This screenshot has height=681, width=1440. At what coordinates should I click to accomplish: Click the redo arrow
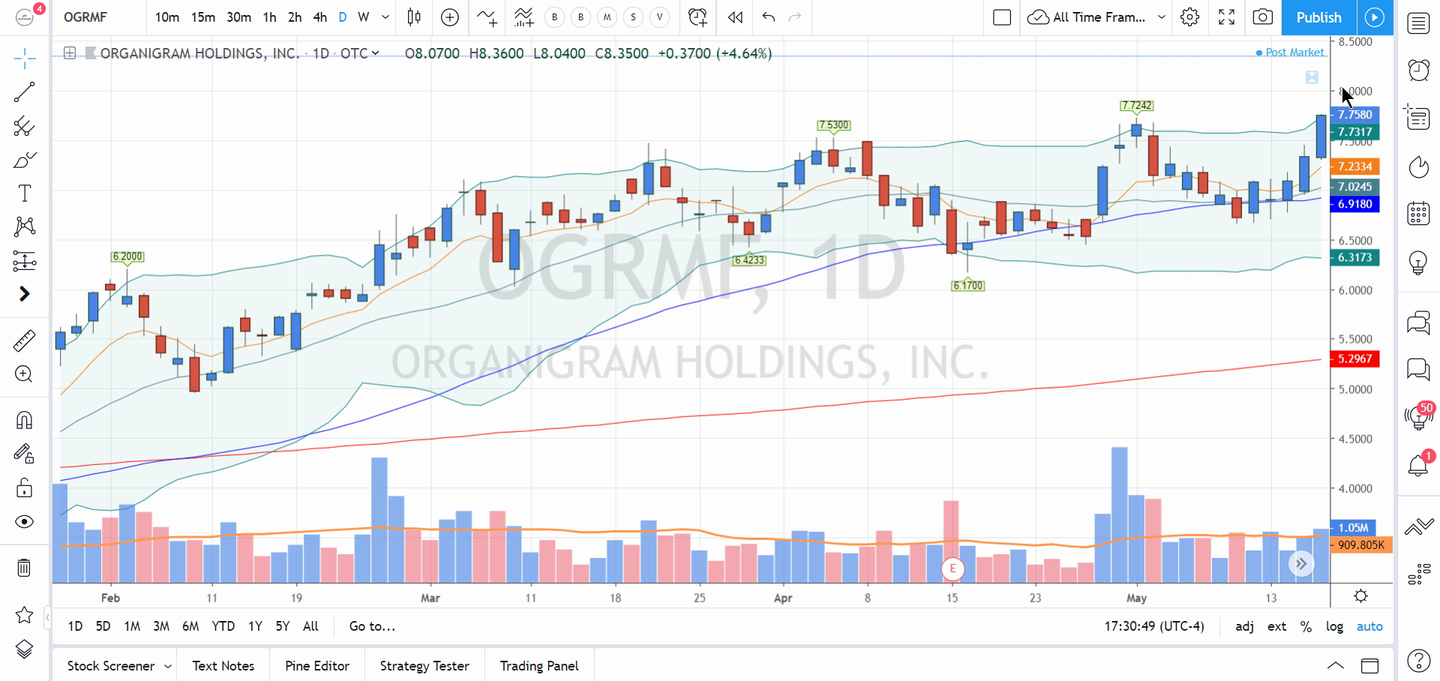click(x=795, y=17)
